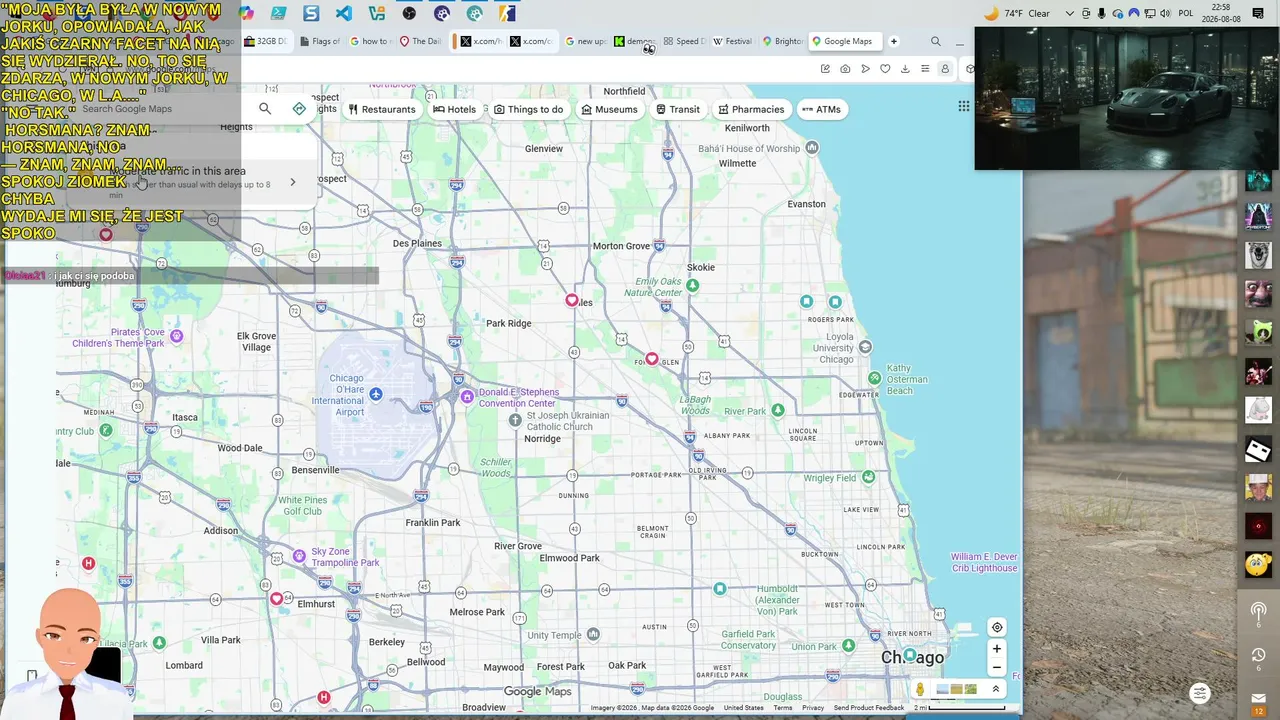Open the browser easy setup menu icon
Screen dimensions: 1280x720
925,69
